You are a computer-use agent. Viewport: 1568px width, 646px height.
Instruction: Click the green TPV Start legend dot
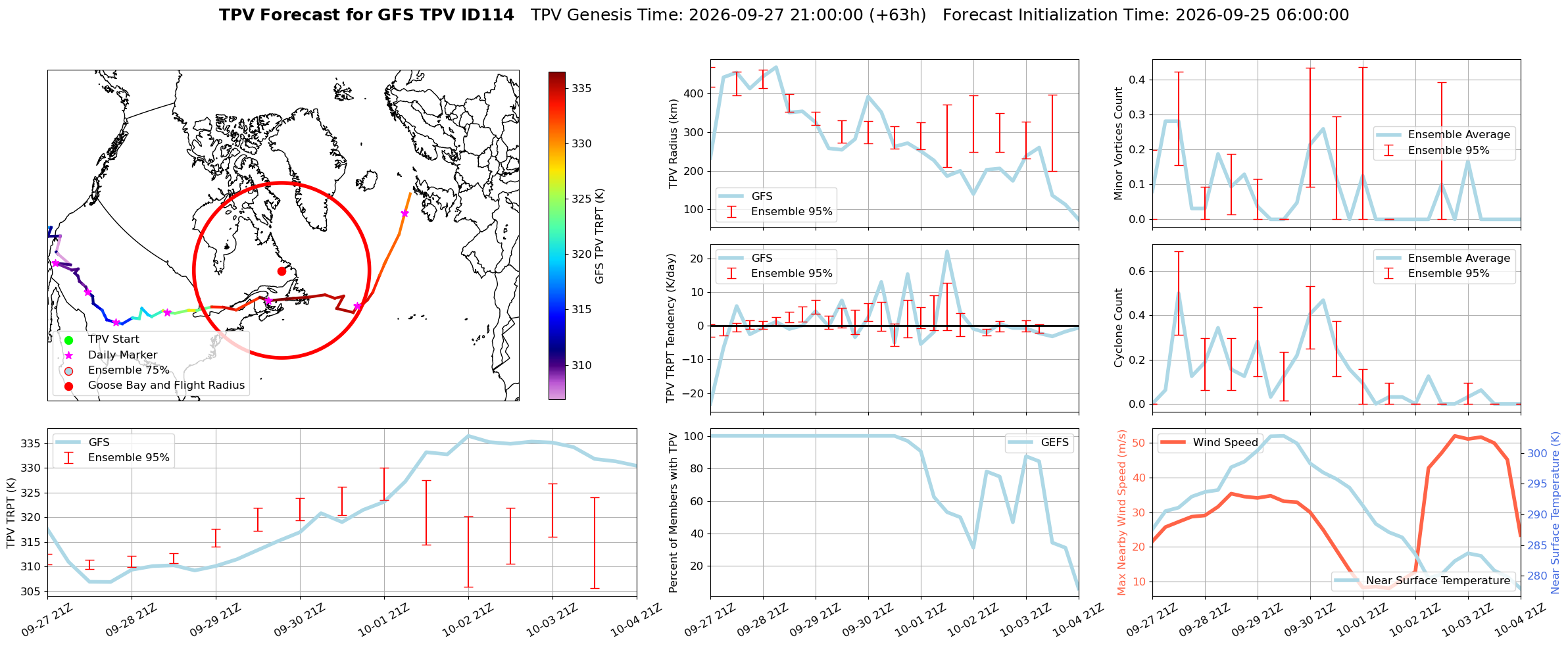click(x=68, y=340)
